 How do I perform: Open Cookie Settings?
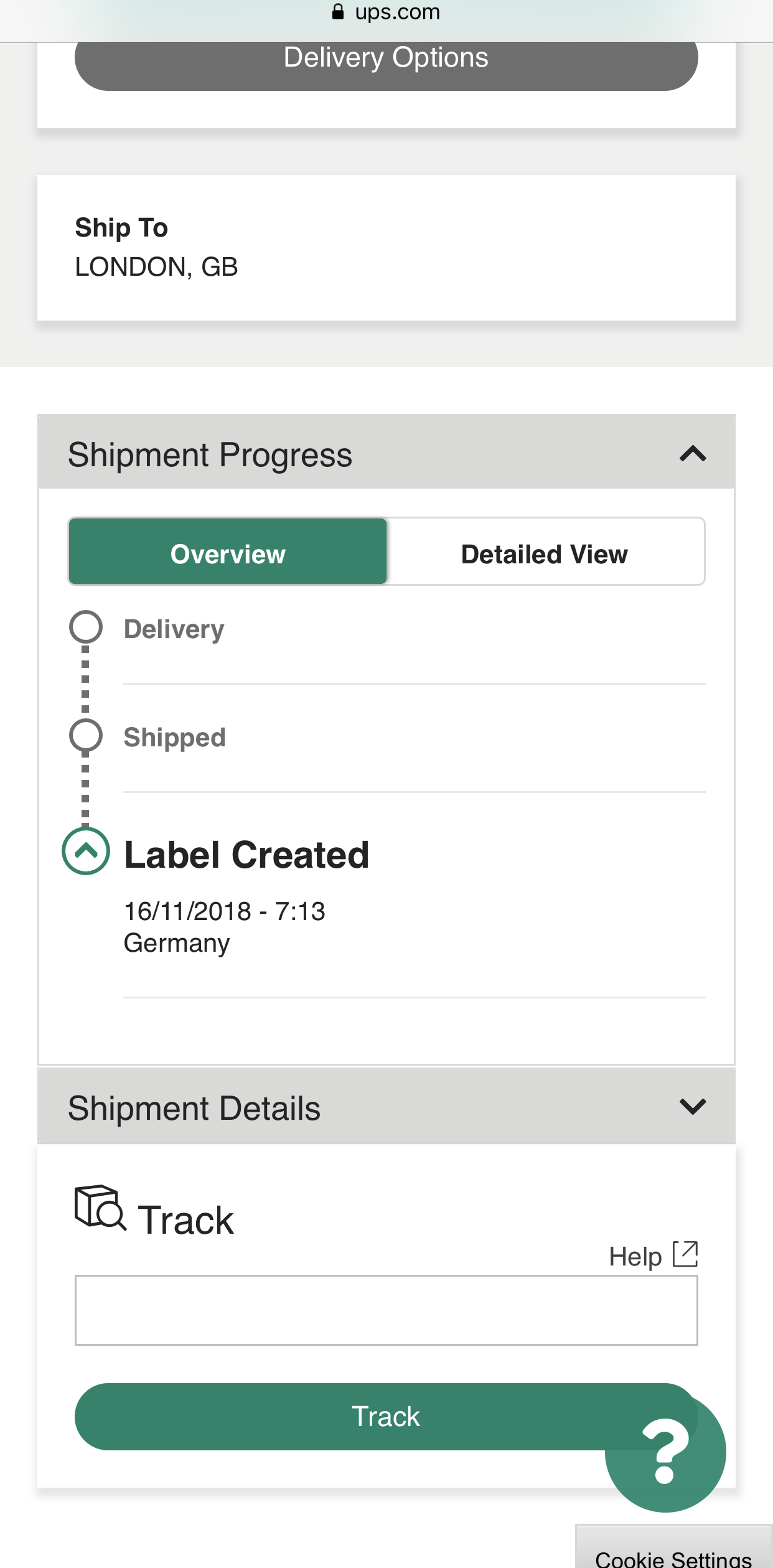673,1556
